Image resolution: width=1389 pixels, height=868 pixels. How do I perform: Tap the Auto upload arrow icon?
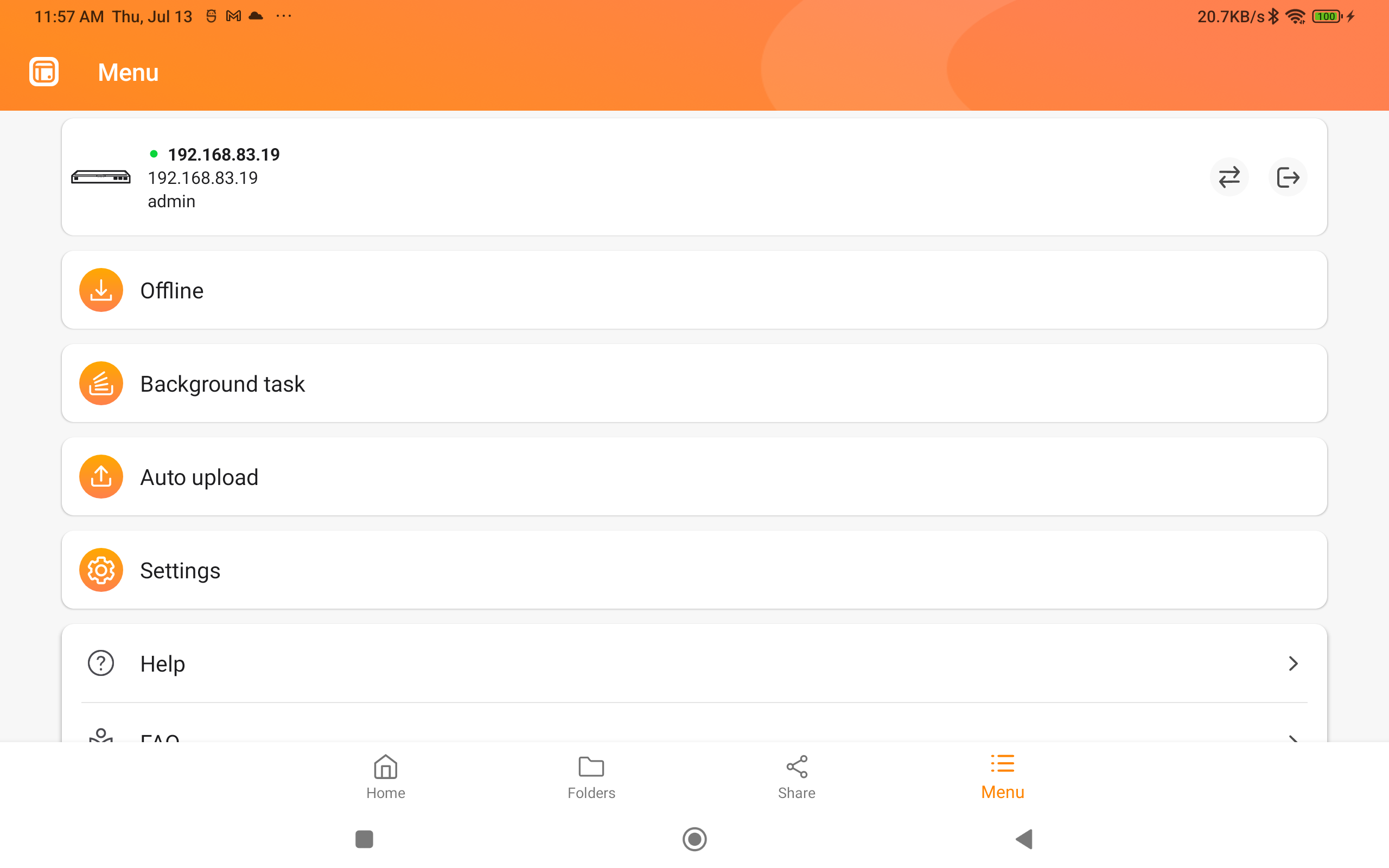[x=101, y=476]
